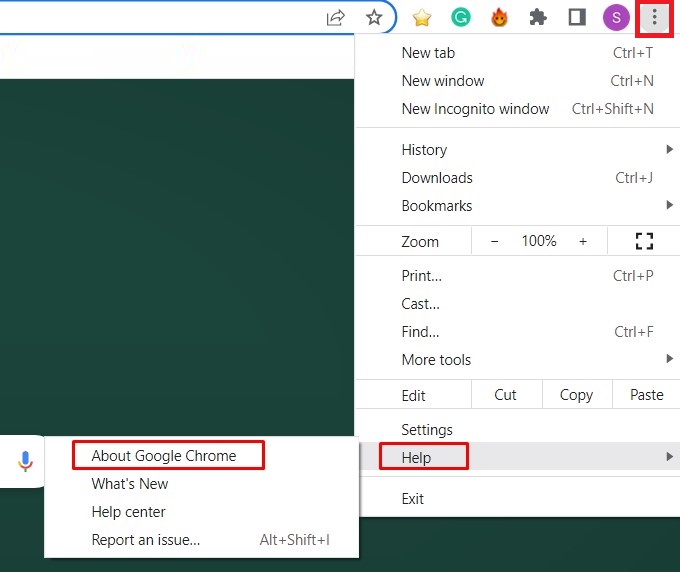This screenshot has width=680, height=572.
Task: Click the Paste button in Edit row
Action: 646,395
